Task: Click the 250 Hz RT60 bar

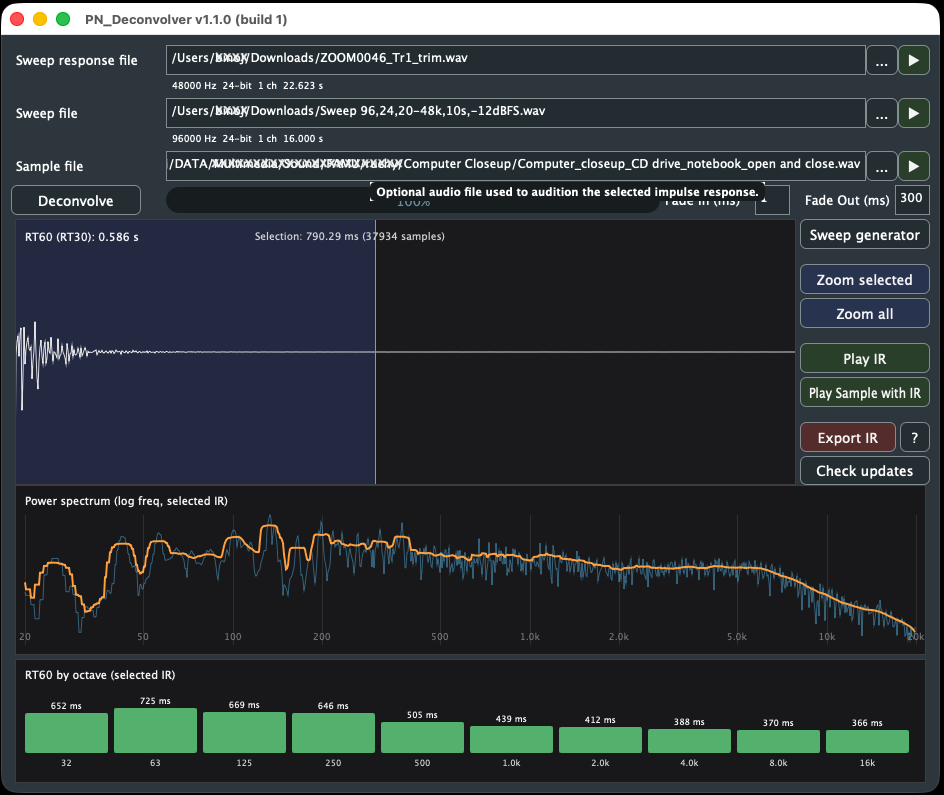Action: click(334, 733)
